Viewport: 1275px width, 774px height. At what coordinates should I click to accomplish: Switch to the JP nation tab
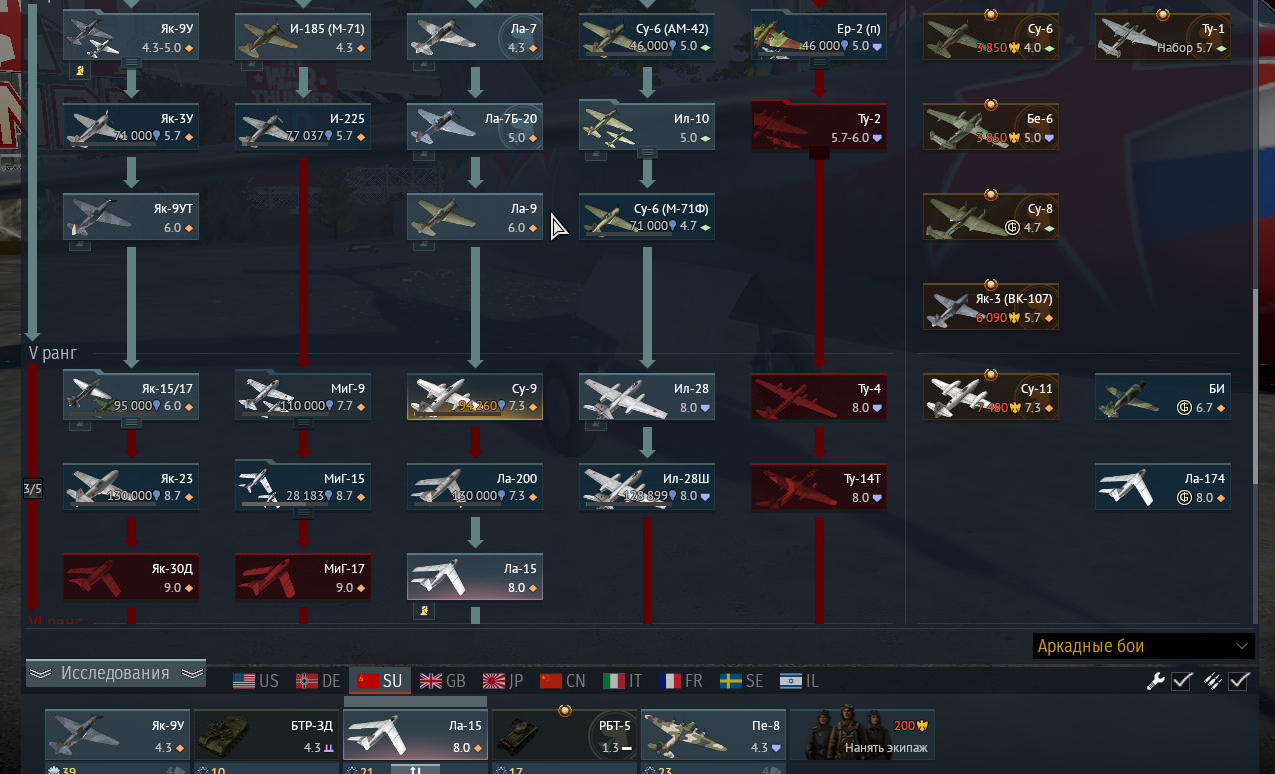point(503,681)
